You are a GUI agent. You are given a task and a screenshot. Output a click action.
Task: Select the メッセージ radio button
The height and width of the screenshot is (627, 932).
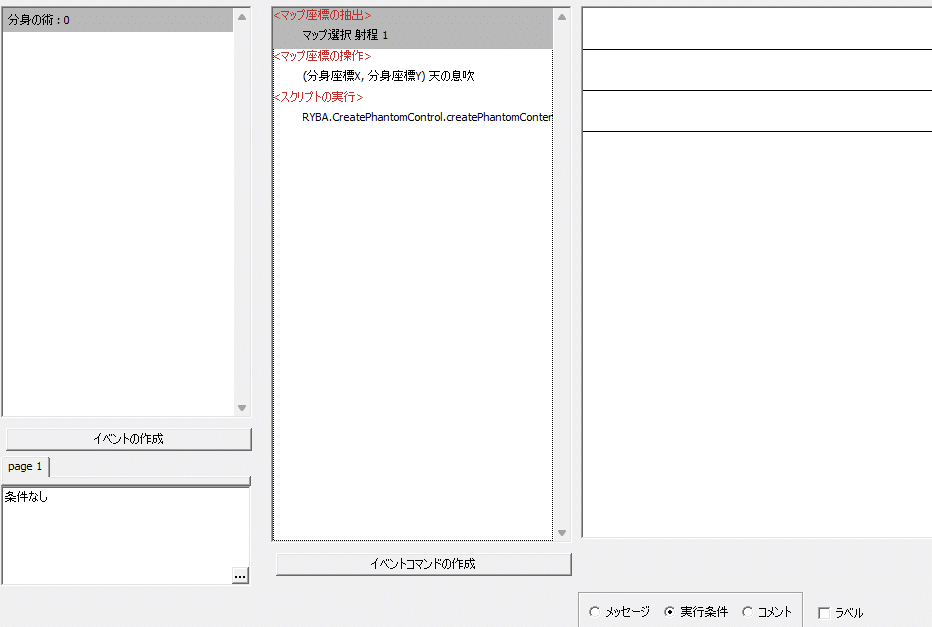(595, 612)
